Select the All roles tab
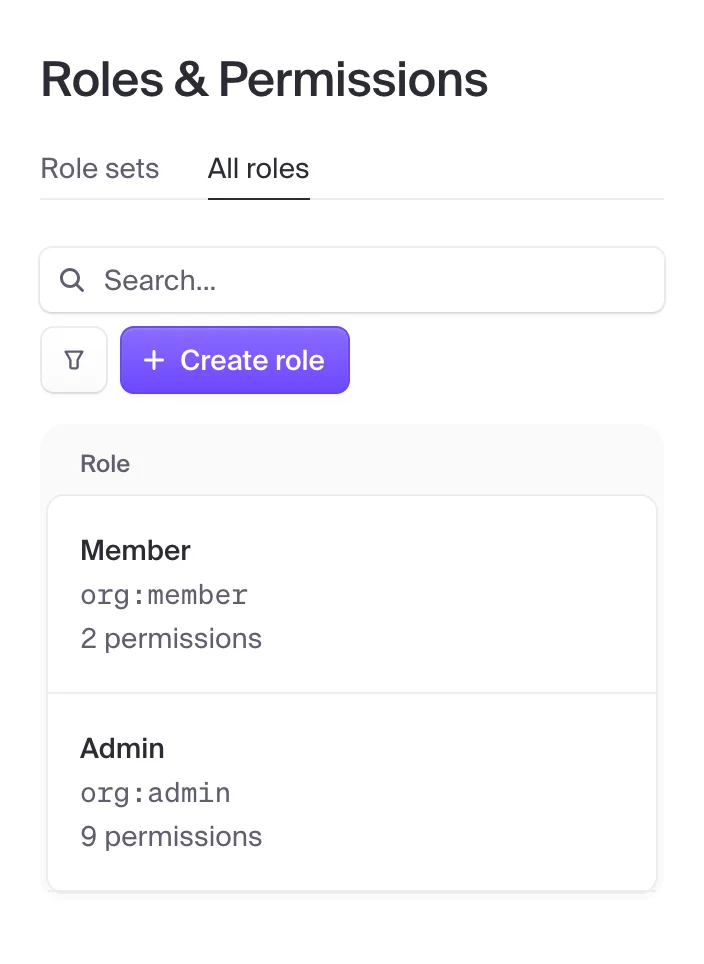 pos(258,168)
